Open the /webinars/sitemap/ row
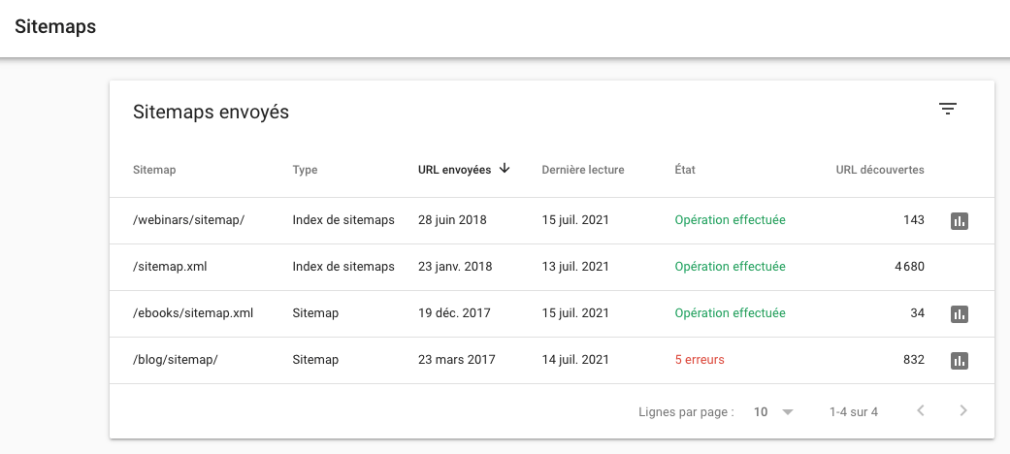This screenshot has height=454, width=1010. pyautogui.click(x=551, y=220)
